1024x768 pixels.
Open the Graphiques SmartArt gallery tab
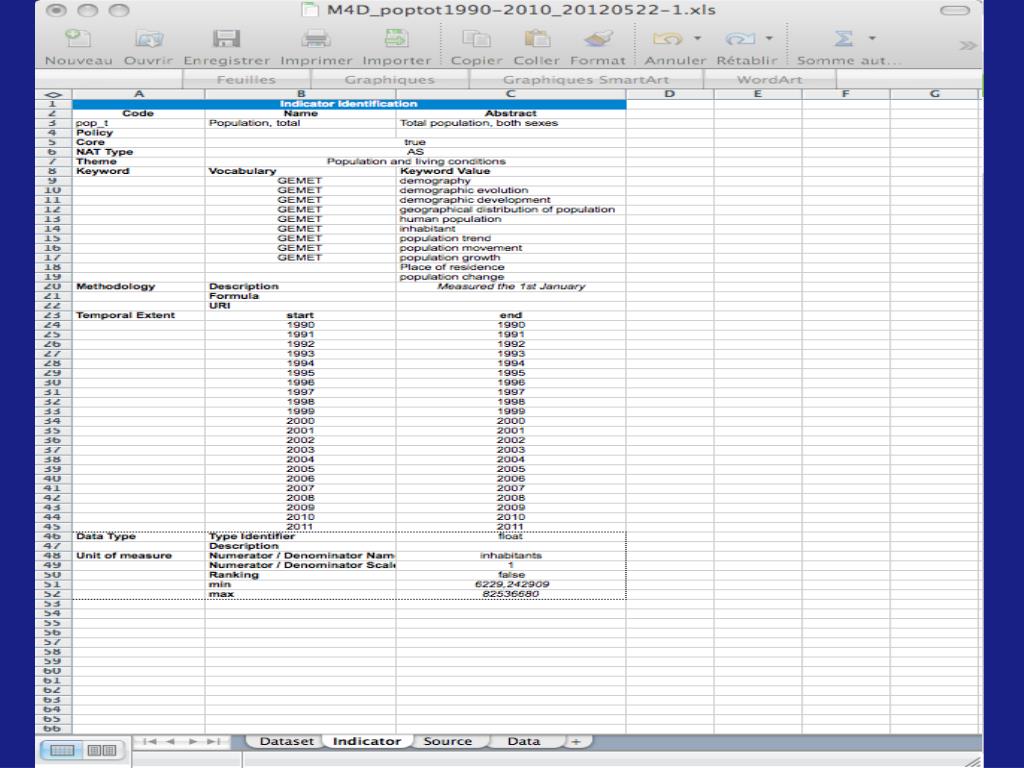click(587, 79)
